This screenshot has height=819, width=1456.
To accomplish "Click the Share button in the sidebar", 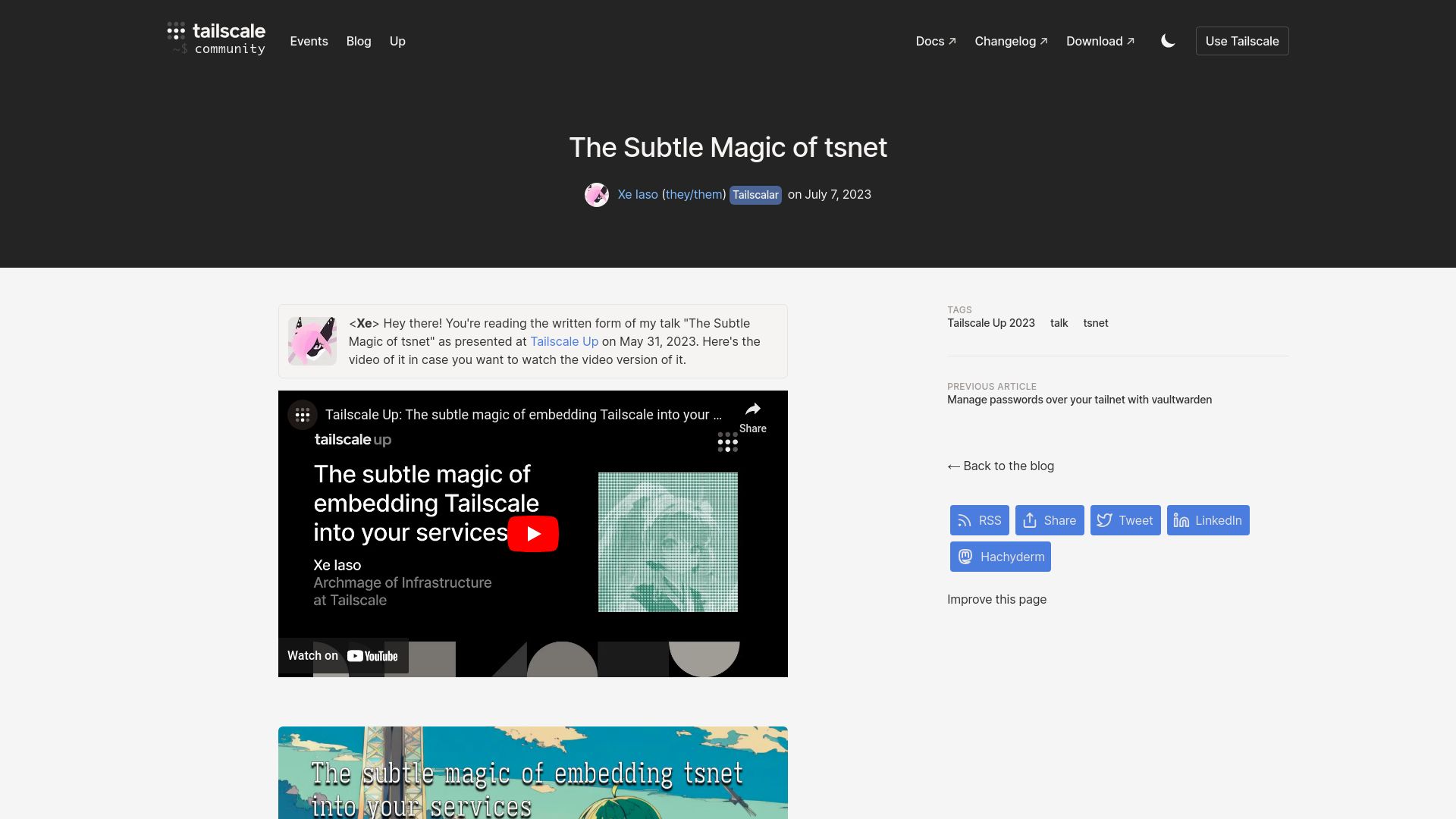I will click(1050, 520).
